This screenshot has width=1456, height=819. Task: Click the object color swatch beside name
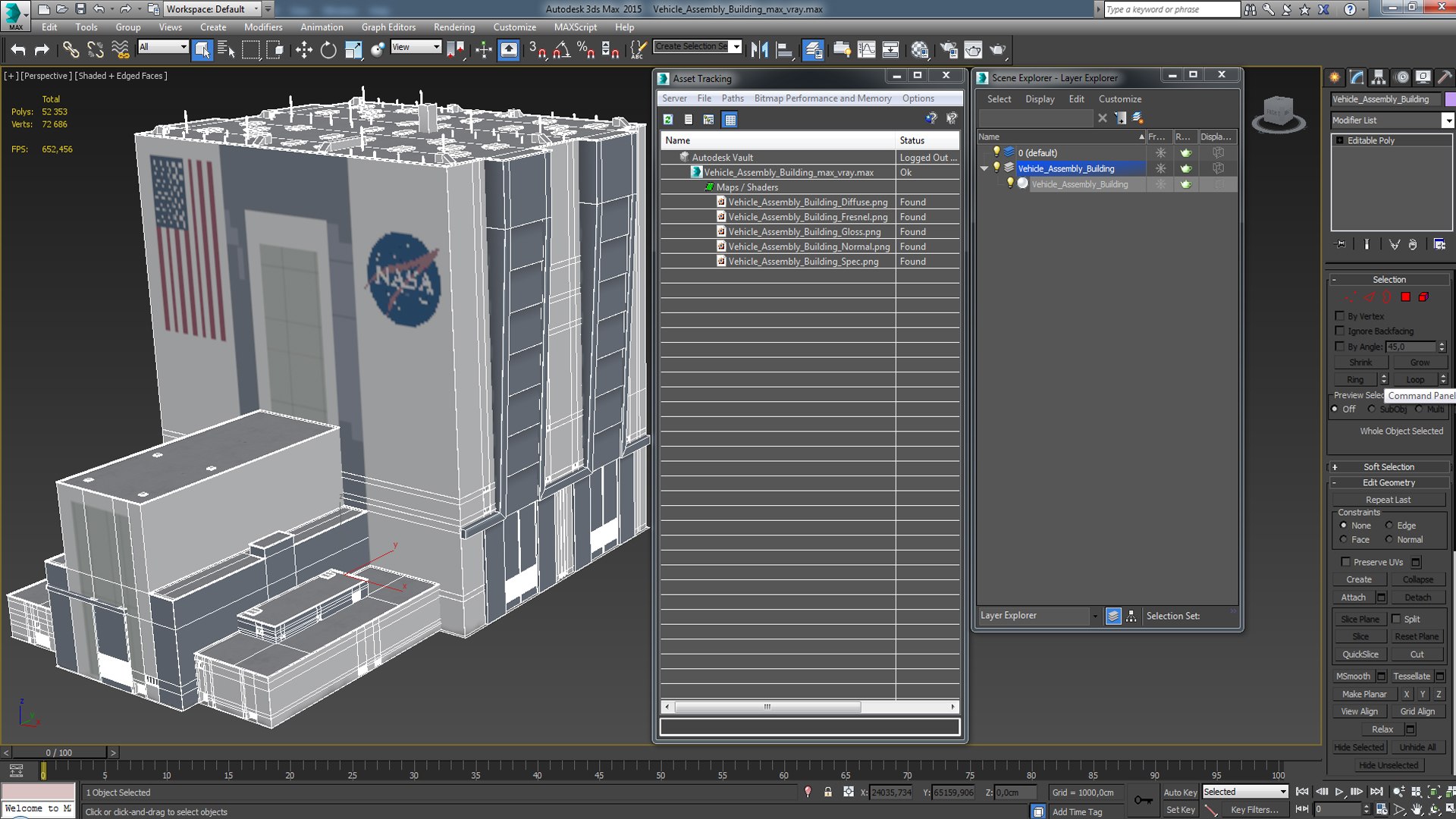pos(1450,99)
